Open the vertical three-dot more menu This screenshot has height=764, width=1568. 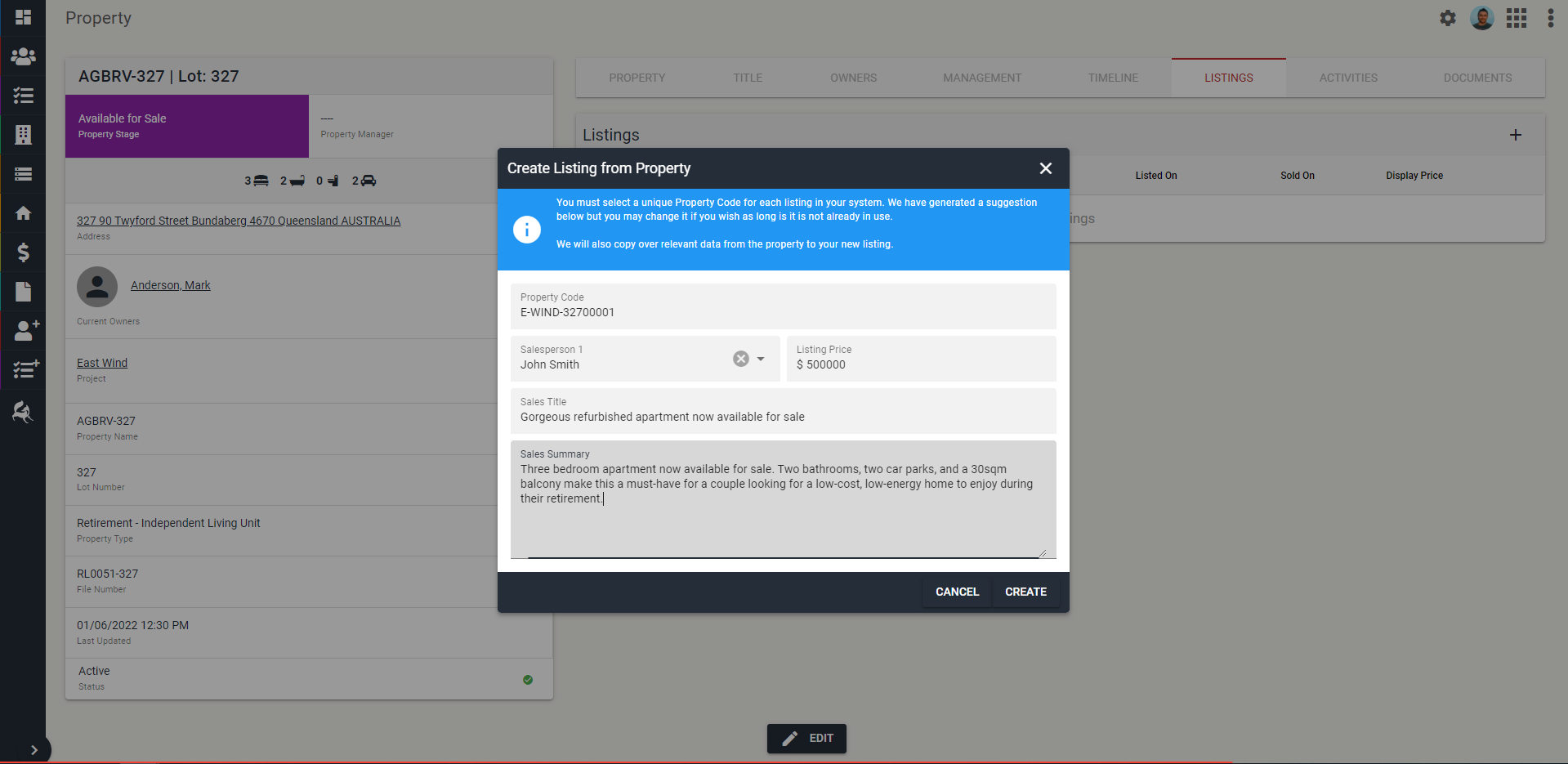(1550, 18)
